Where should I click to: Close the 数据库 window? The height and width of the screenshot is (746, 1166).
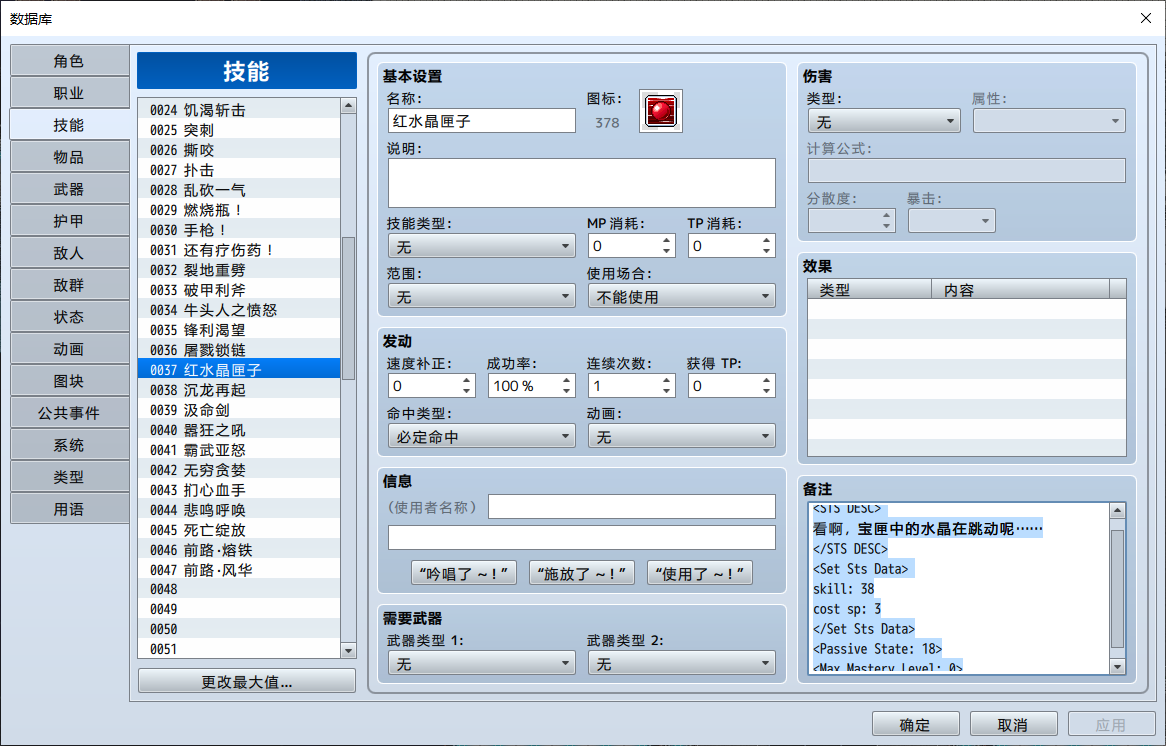[1146, 18]
